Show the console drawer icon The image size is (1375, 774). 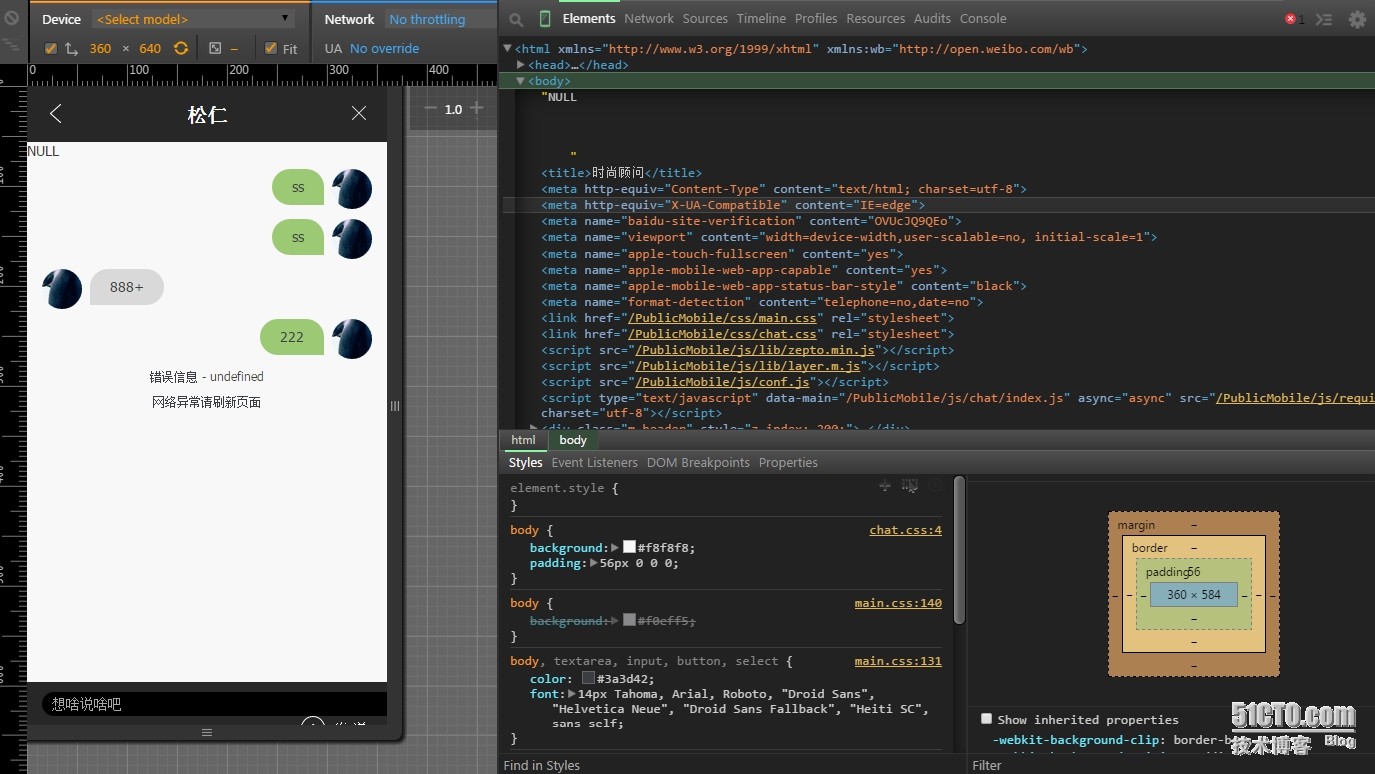click(1324, 19)
